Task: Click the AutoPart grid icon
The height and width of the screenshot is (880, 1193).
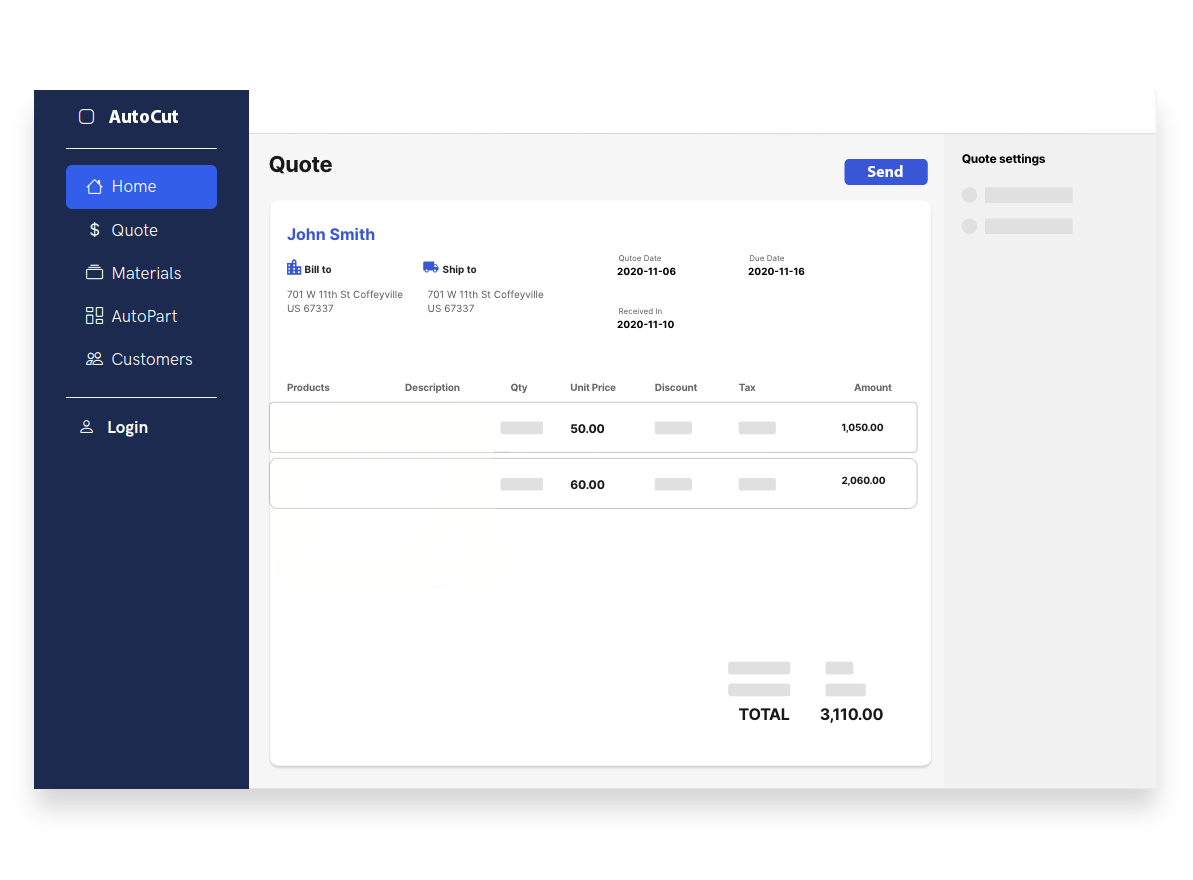Action: pos(94,316)
